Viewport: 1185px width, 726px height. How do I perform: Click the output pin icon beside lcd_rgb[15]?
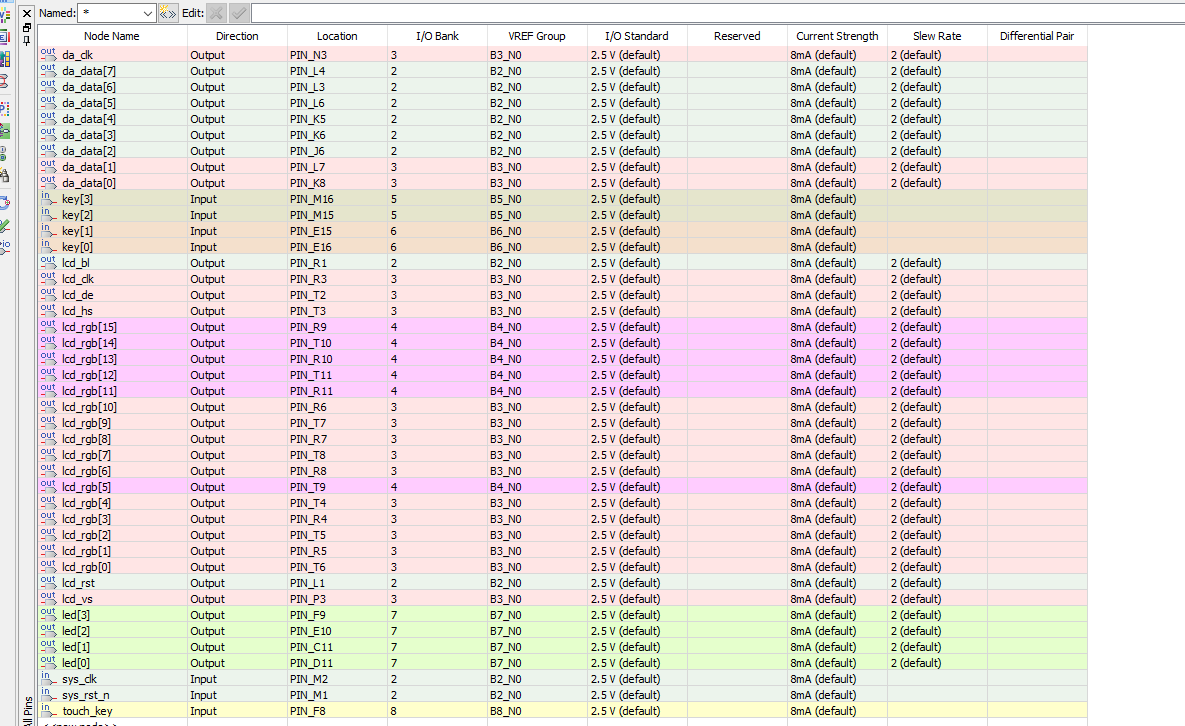(x=48, y=326)
